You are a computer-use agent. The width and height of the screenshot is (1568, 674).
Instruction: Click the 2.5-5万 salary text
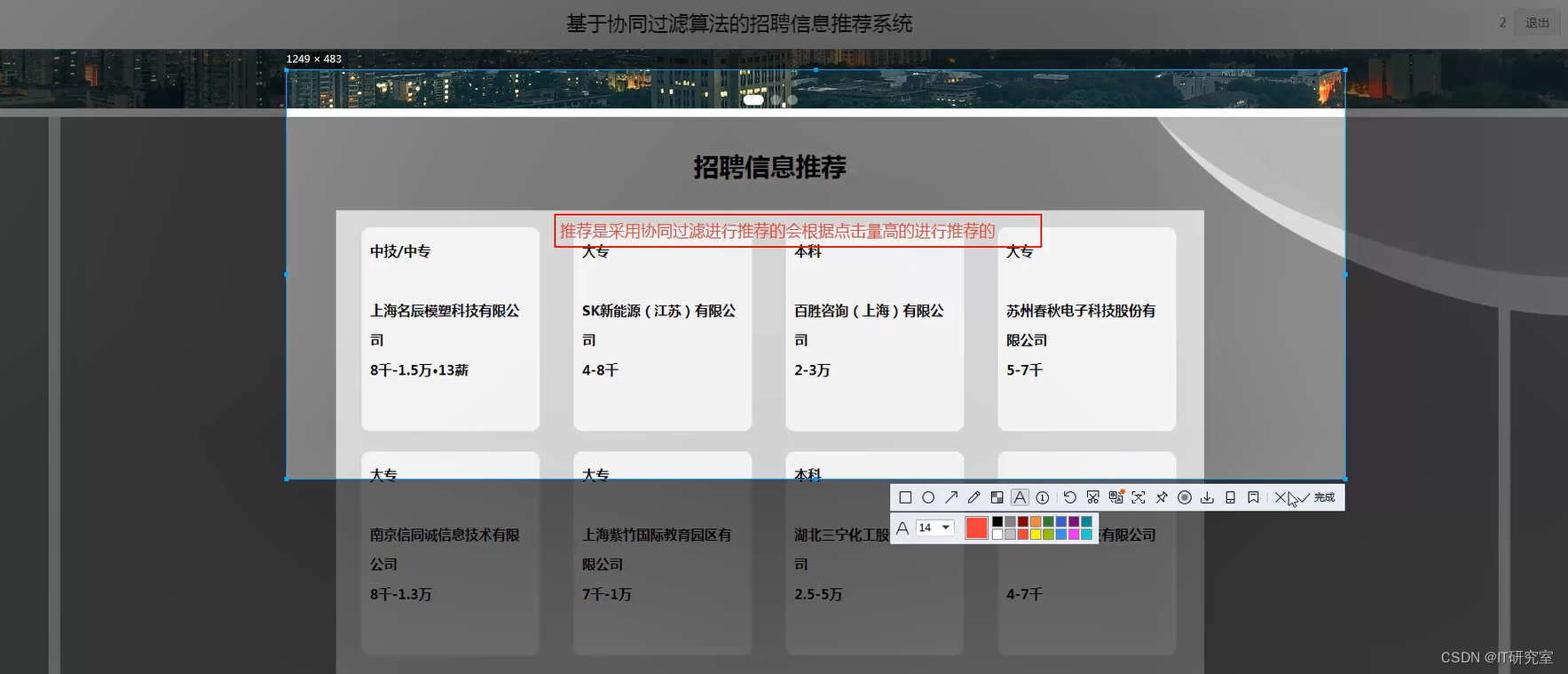[818, 594]
